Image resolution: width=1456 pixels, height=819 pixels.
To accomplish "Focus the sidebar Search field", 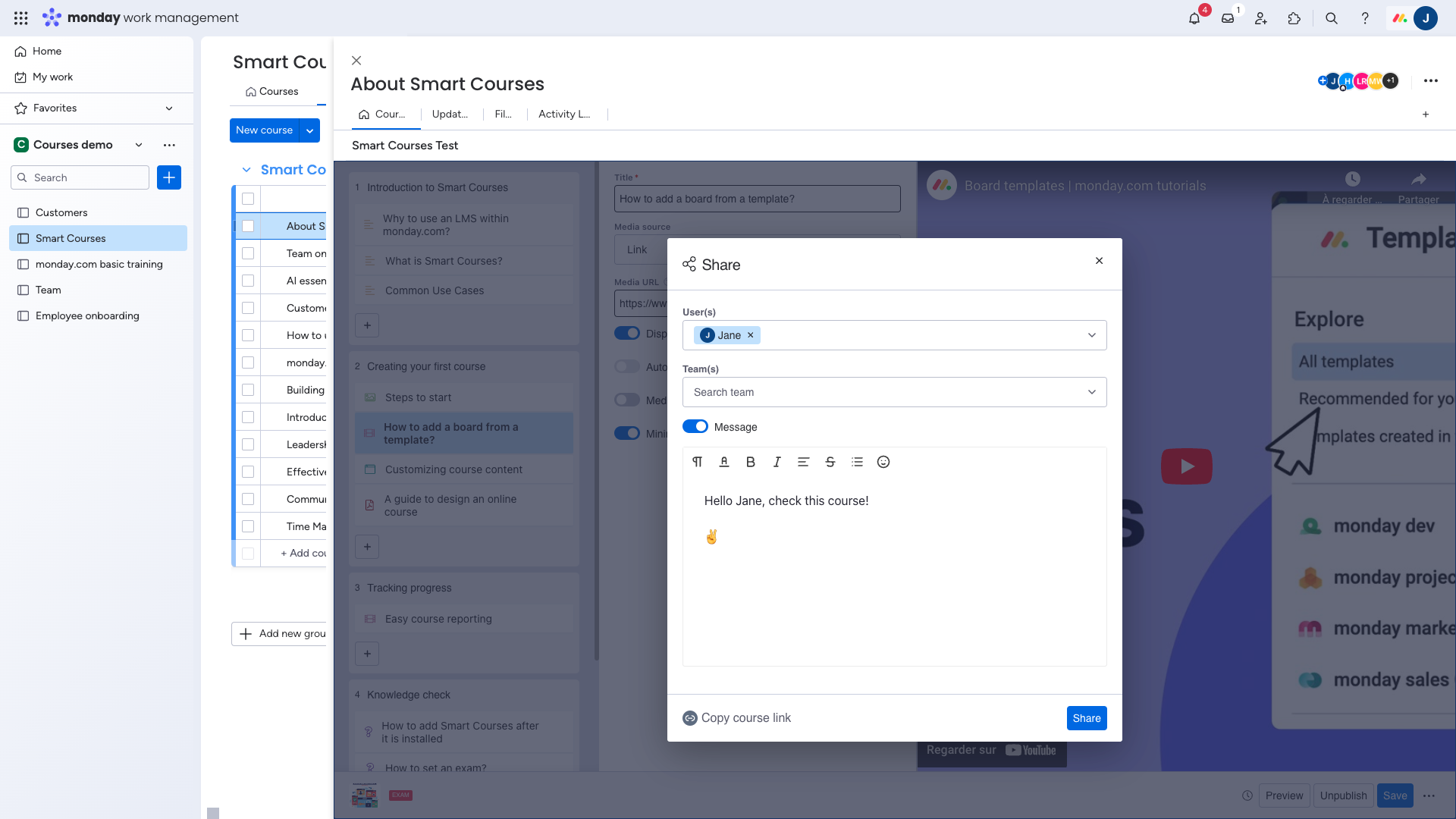I will tap(80, 177).
